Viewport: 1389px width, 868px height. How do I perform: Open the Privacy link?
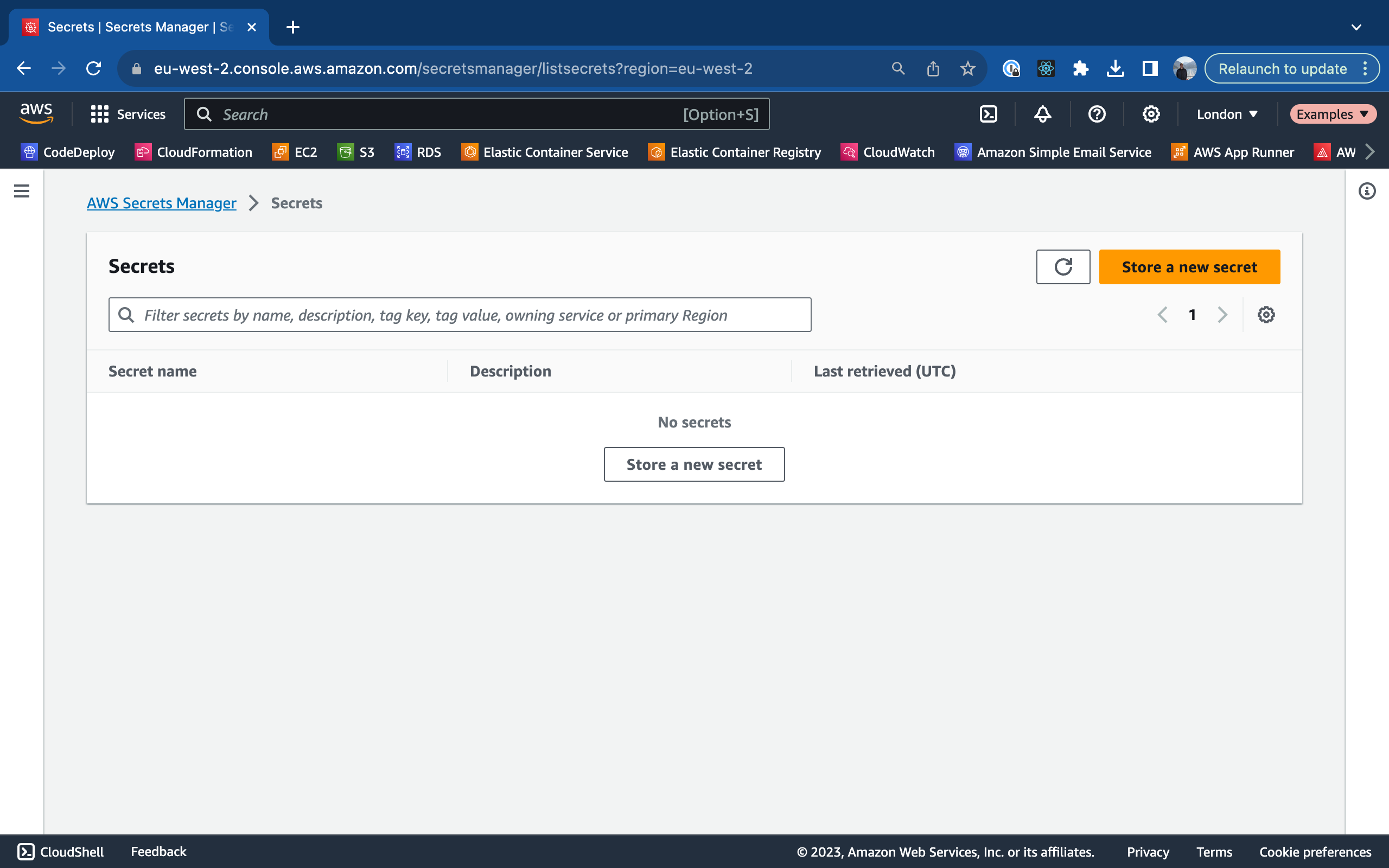(x=1148, y=852)
